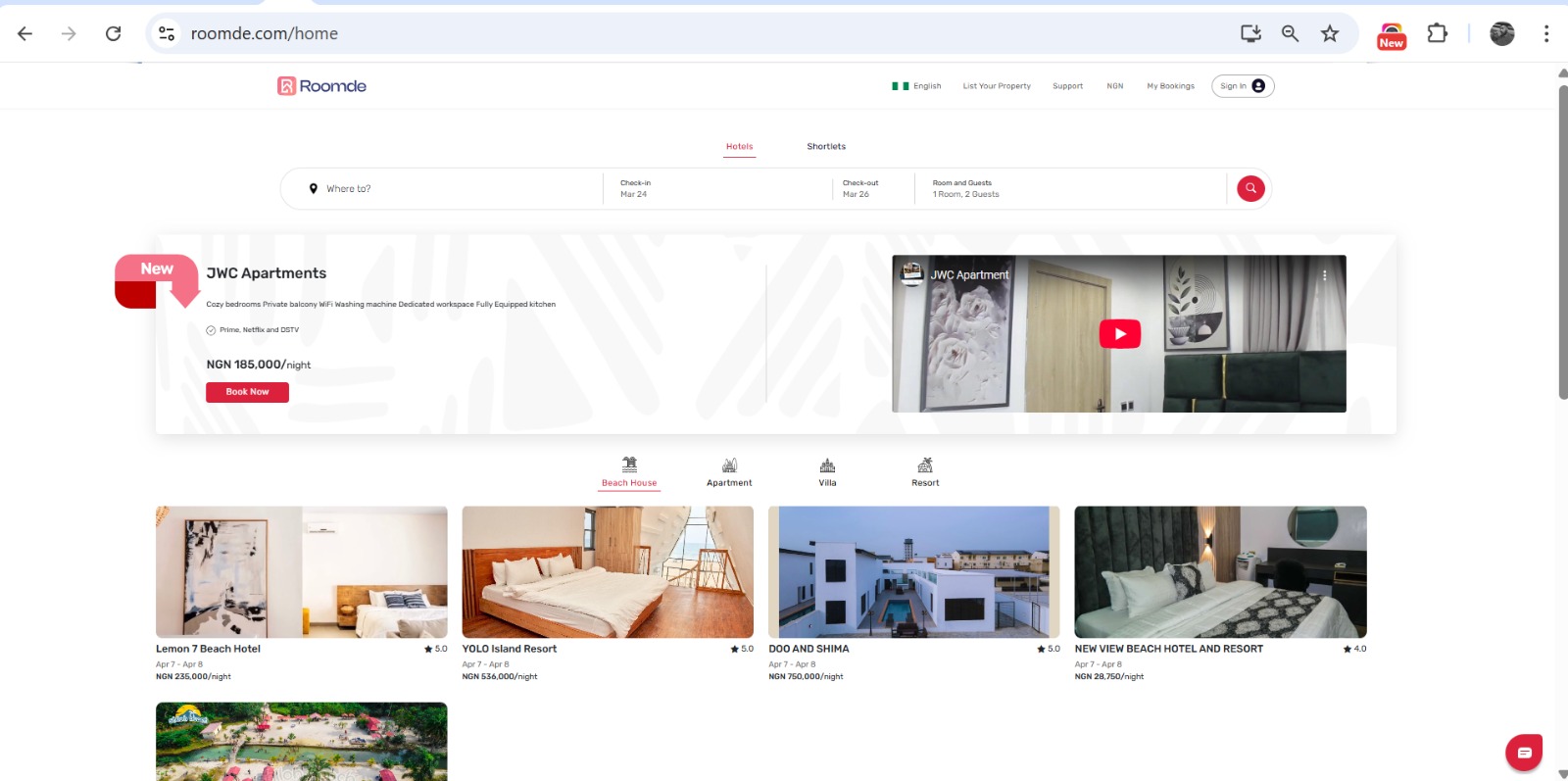Image resolution: width=1568 pixels, height=781 pixels.
Task: Open the Check-in date picker
Action: [717, 189]
